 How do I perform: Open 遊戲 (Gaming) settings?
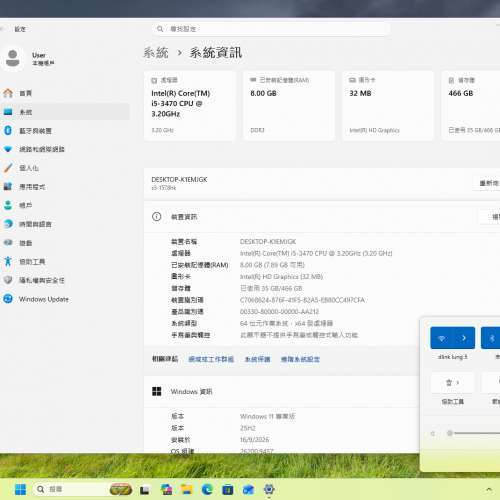65,243
